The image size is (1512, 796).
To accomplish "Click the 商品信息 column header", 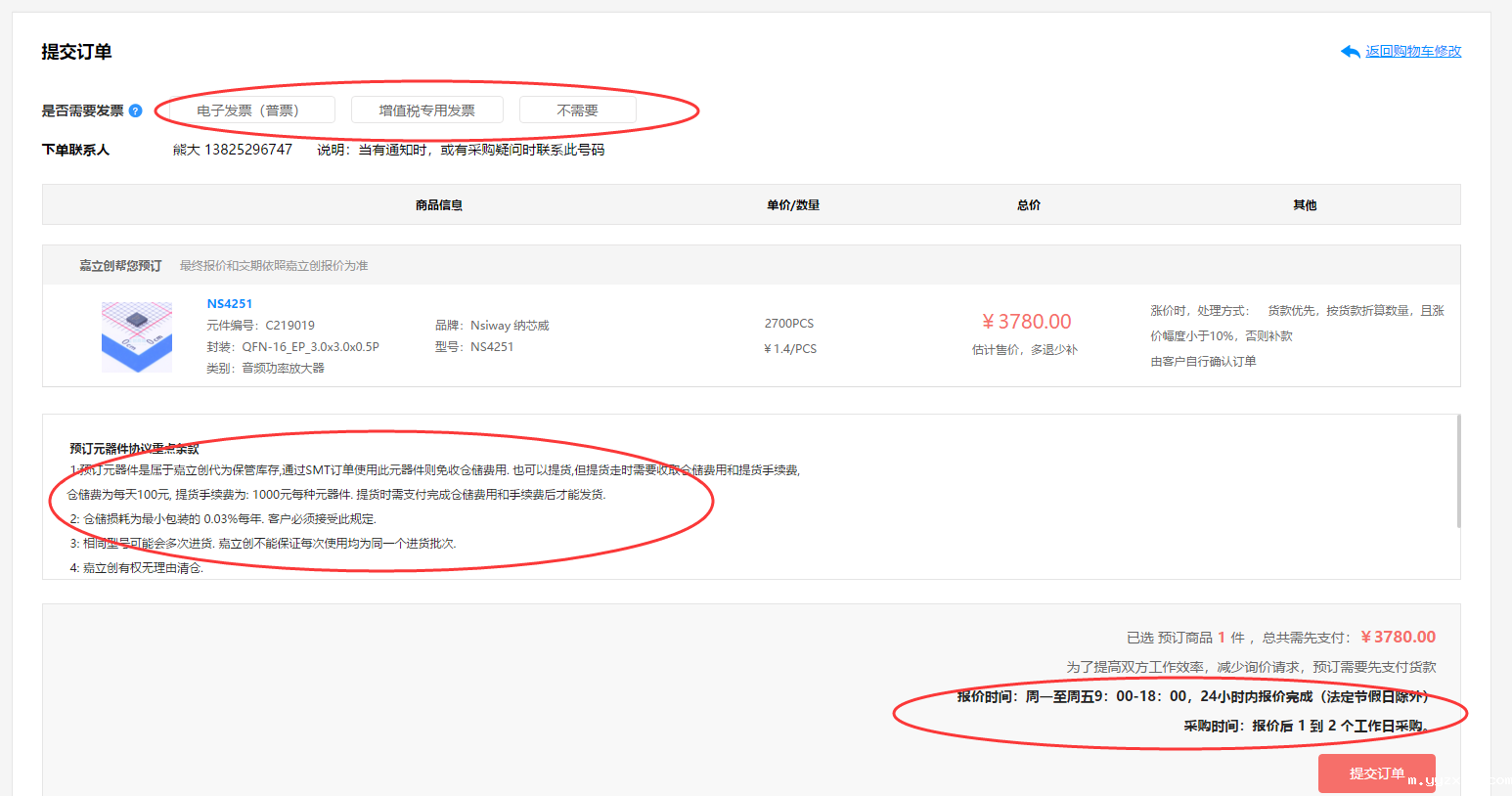I will 438,205.
